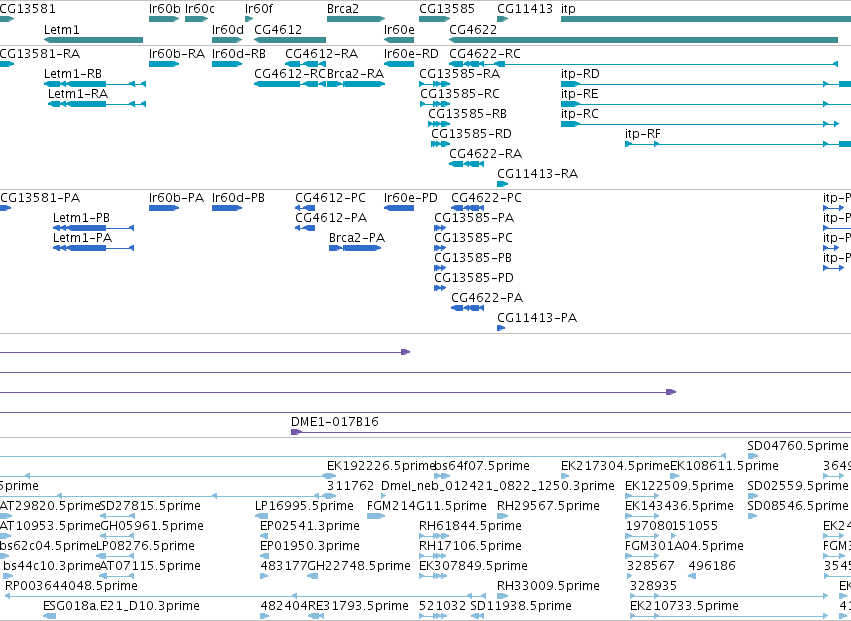Select BAC clone DME1-017B16
The height and width of the screenshot is (621, 851).
click(334, 421)
